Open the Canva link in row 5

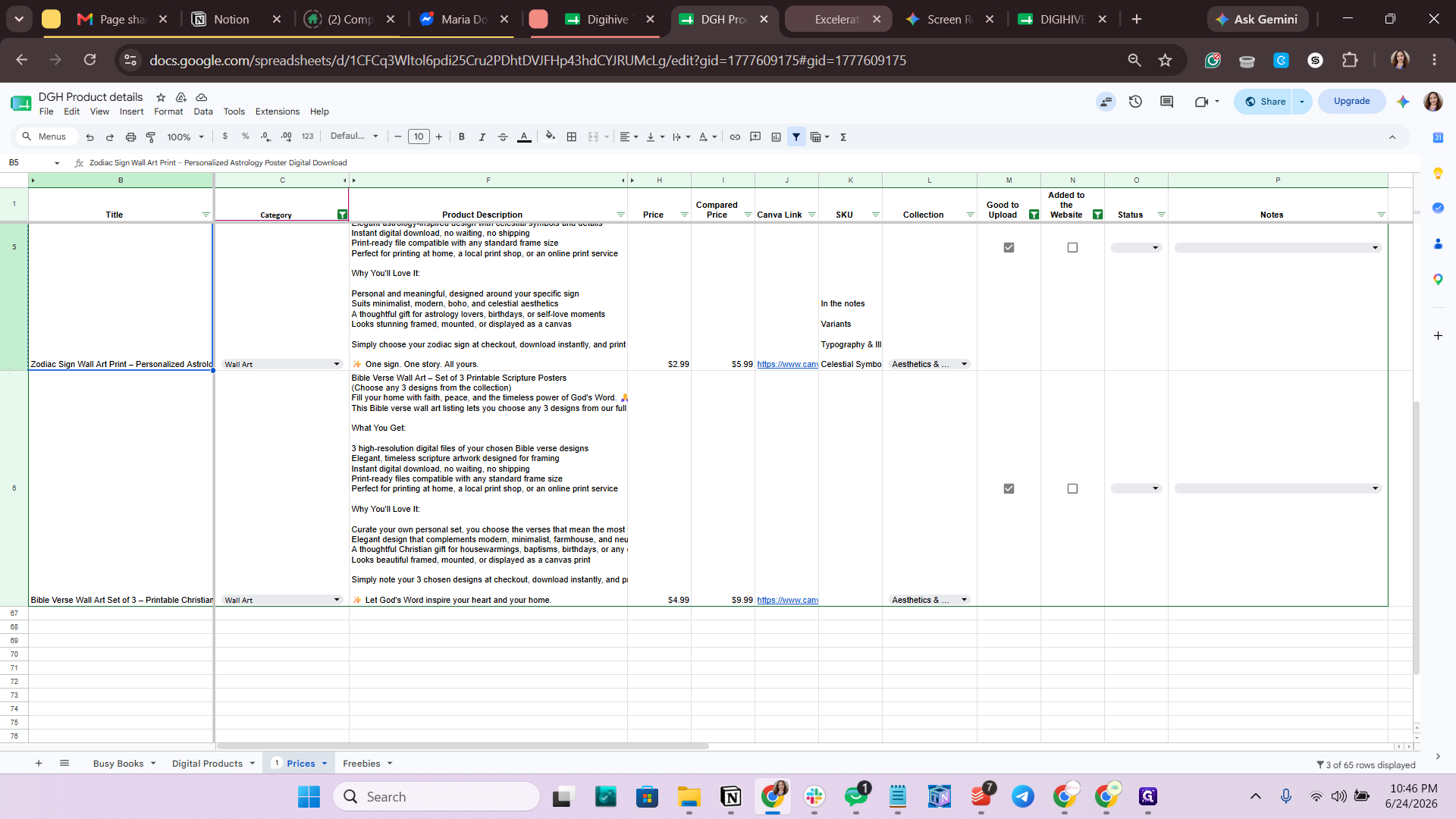click(x=787, y=364)
